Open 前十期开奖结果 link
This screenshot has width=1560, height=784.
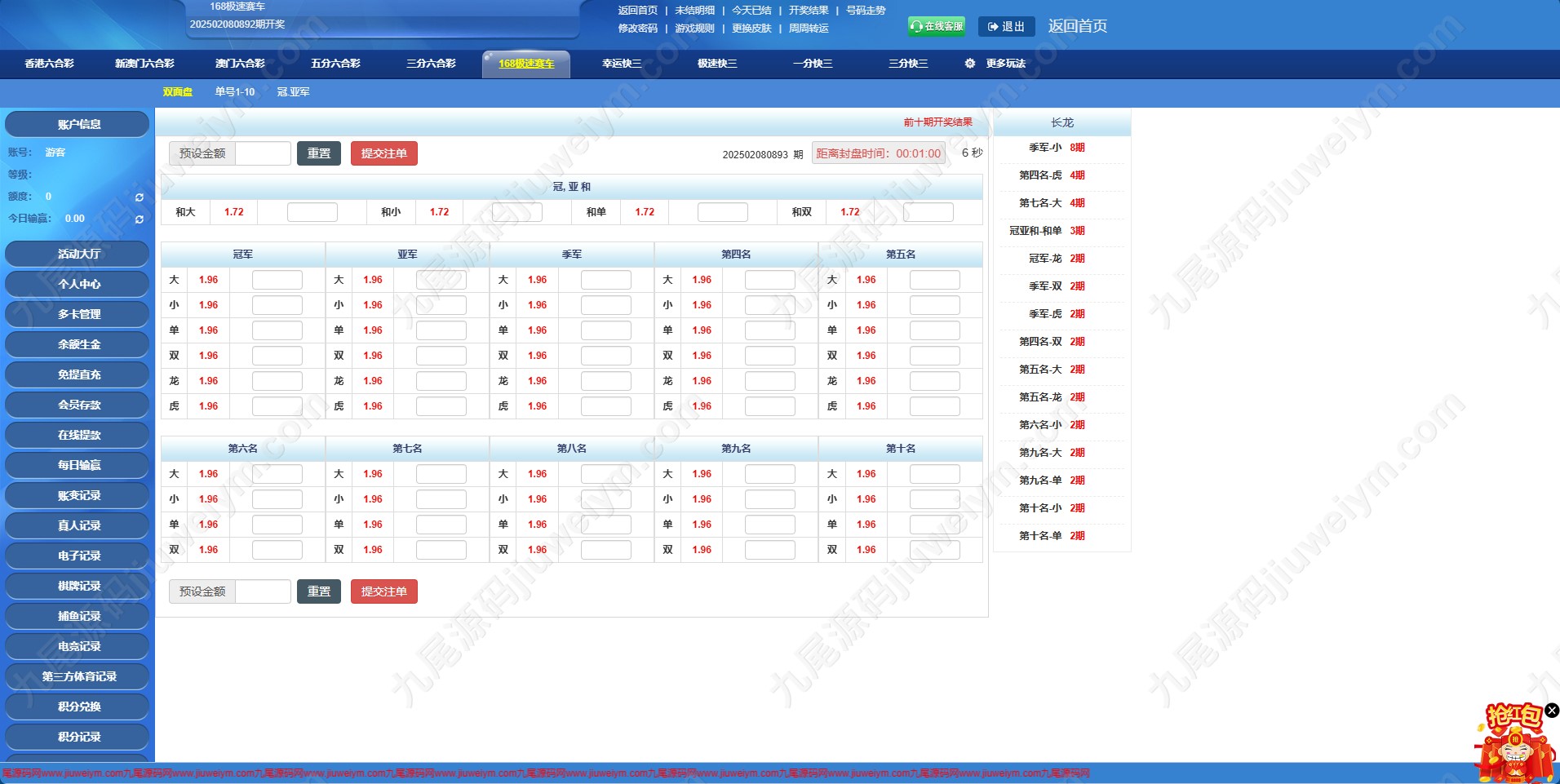937,122
